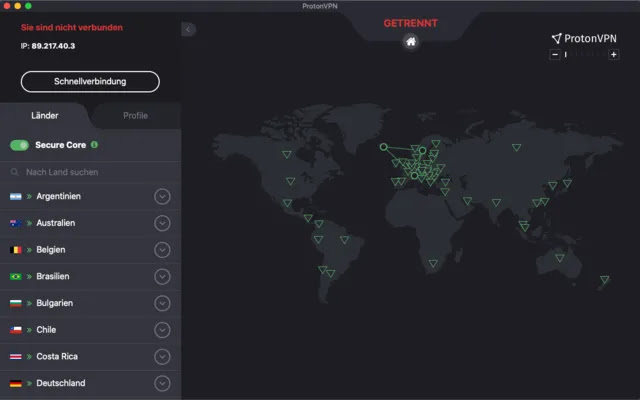The height and width of the screenshot is (400, 640).
Task: Zoom out the map with minus button
Action: click(554, 54)
